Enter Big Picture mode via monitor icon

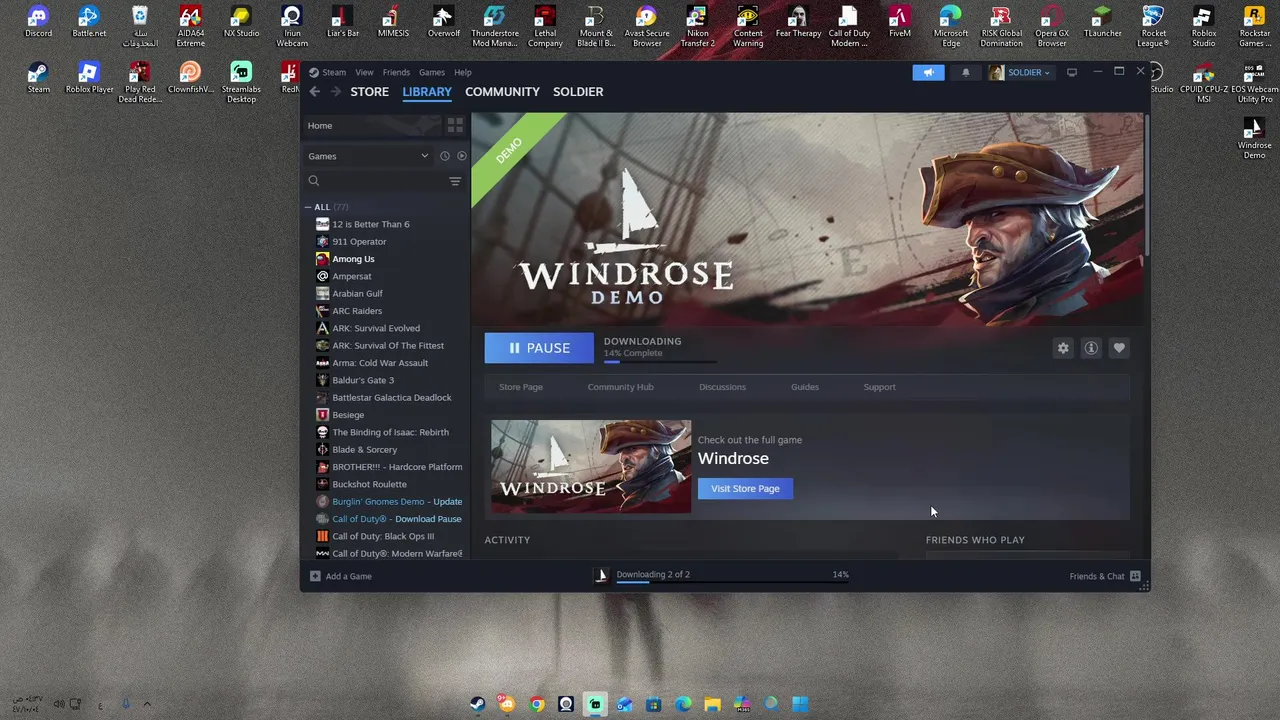[x=1071, y=72]
